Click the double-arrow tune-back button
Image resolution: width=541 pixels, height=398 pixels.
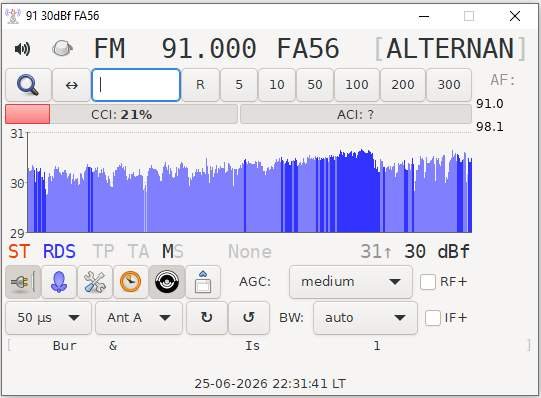click(71, 85)
